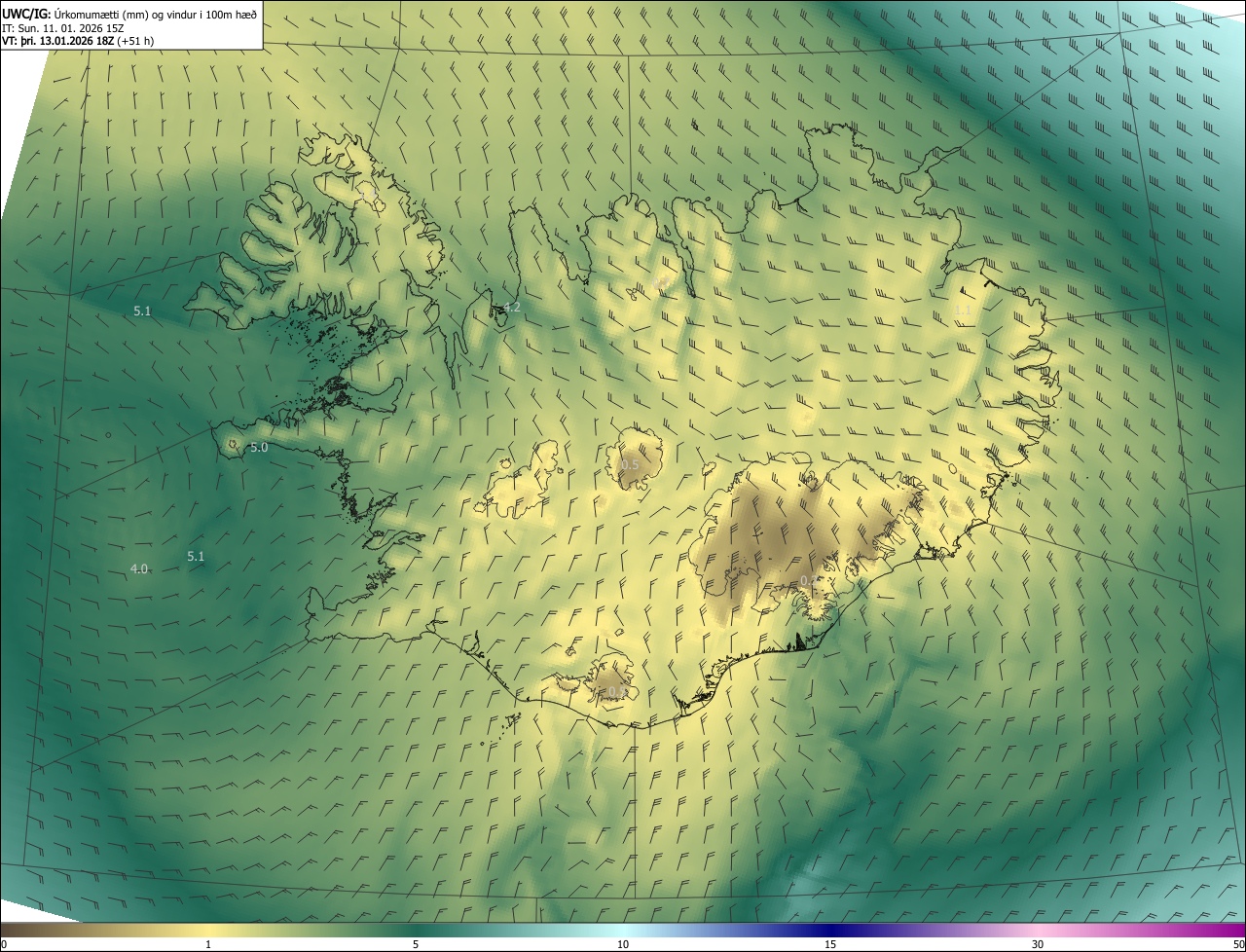
Task: Click the 'Úrkomumætti (mm) og vindur í 100m hæð' title
Action: (156, 13)
